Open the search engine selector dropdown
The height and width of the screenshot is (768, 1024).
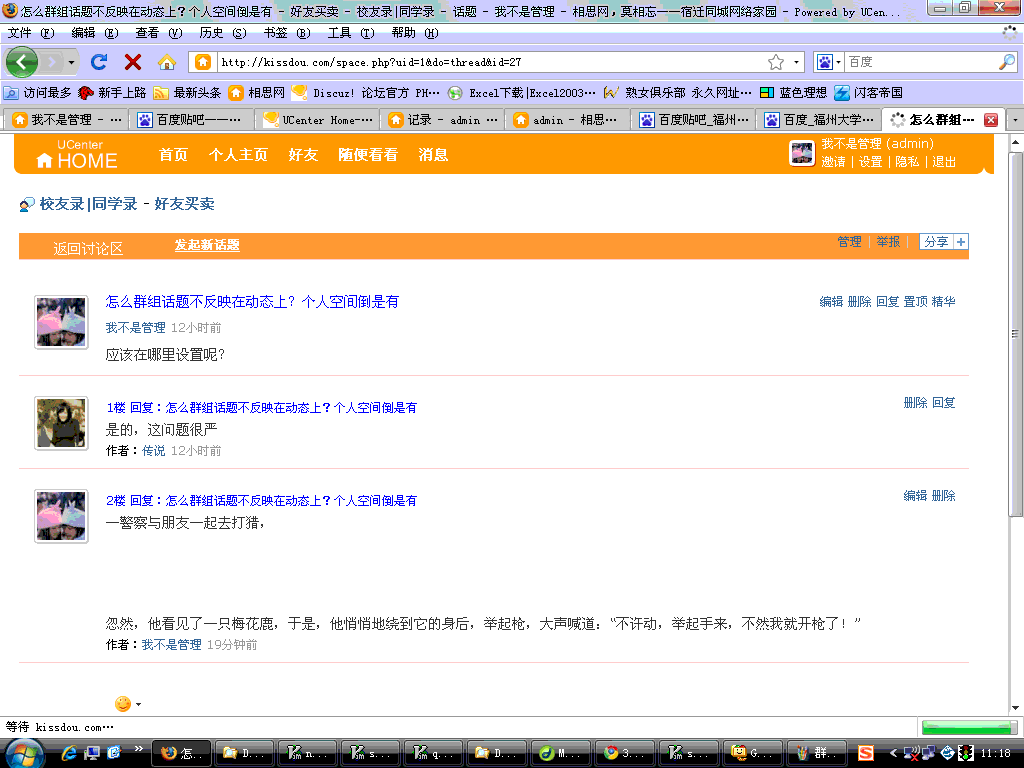click(x=830, y=62)
